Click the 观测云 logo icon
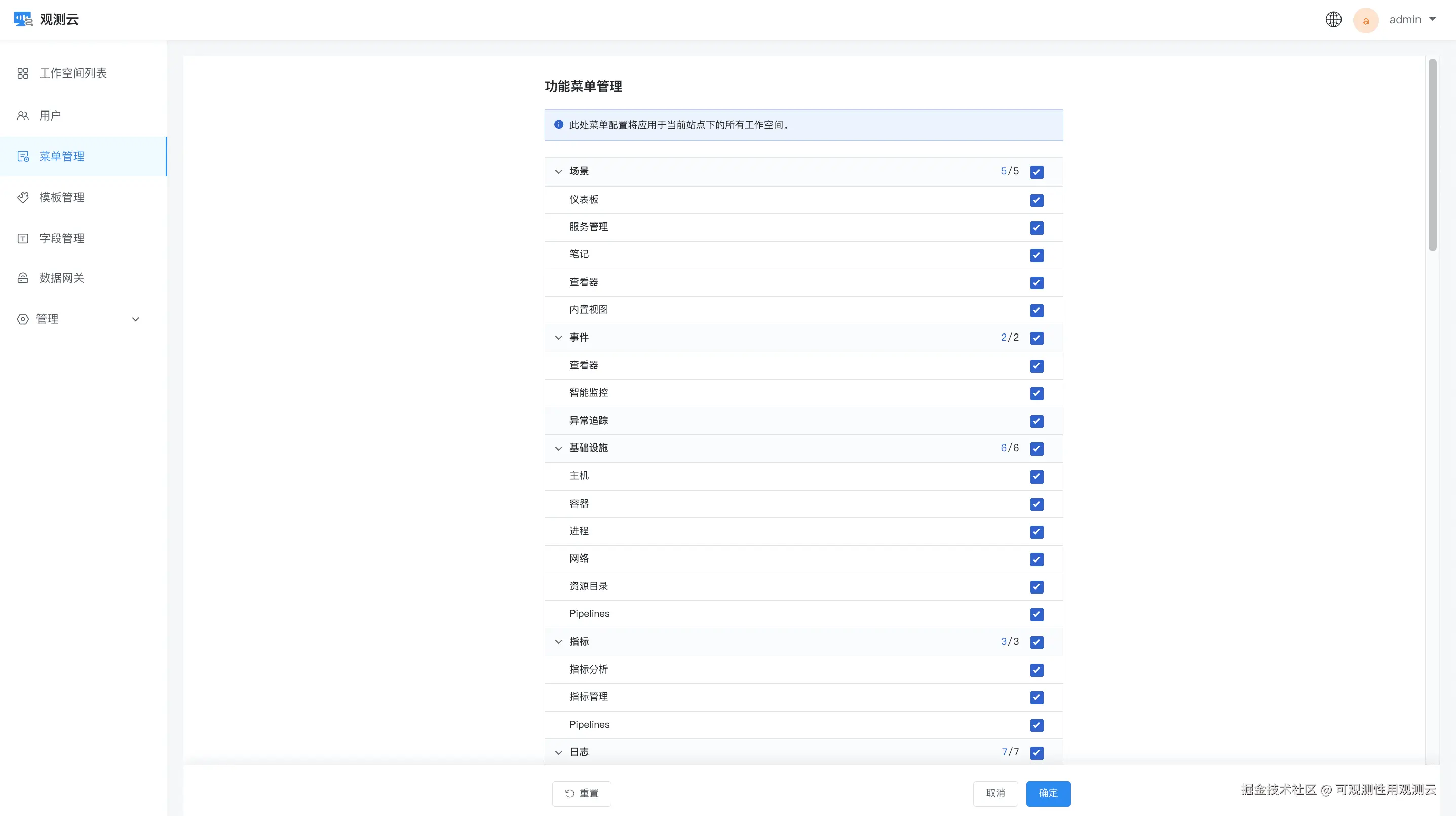 click(x=23, y=19)
